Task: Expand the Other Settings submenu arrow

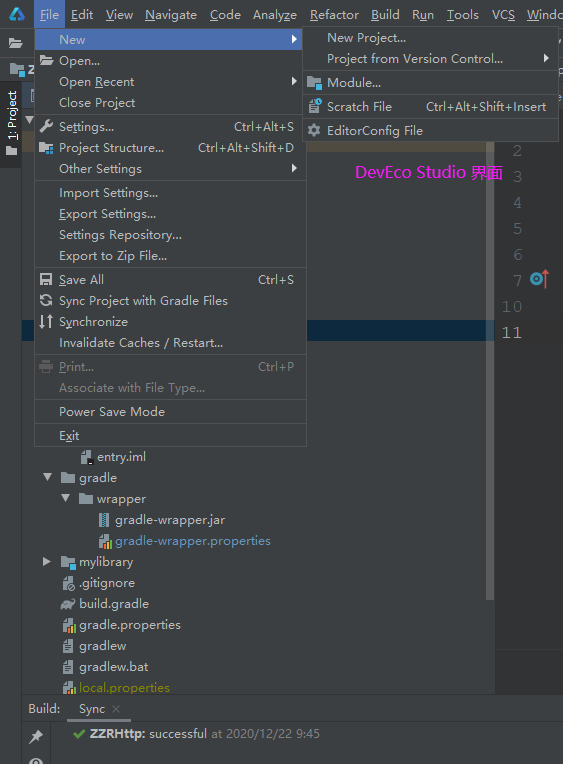Action: [294, 168]
